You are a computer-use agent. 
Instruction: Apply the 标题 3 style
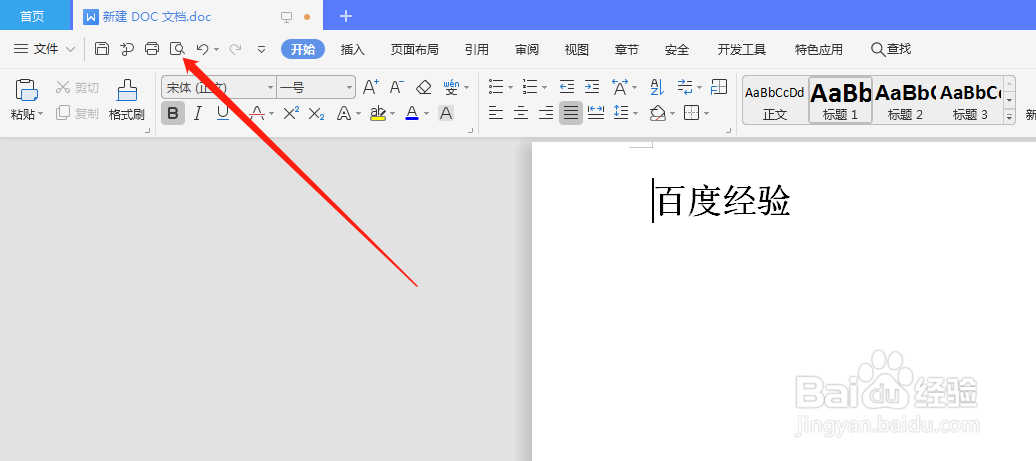coord(970,100)
